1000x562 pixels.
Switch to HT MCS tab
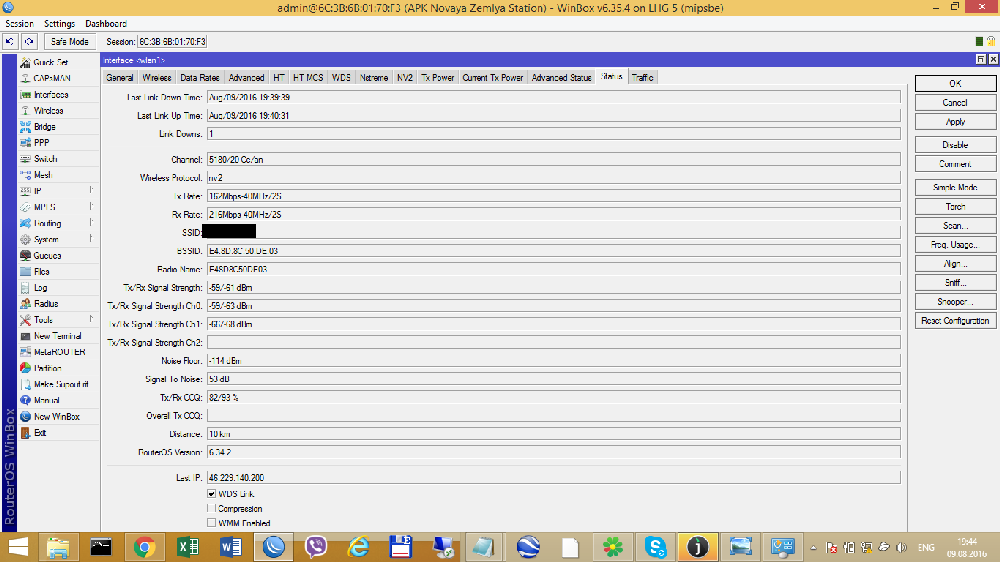pos(308,77)
